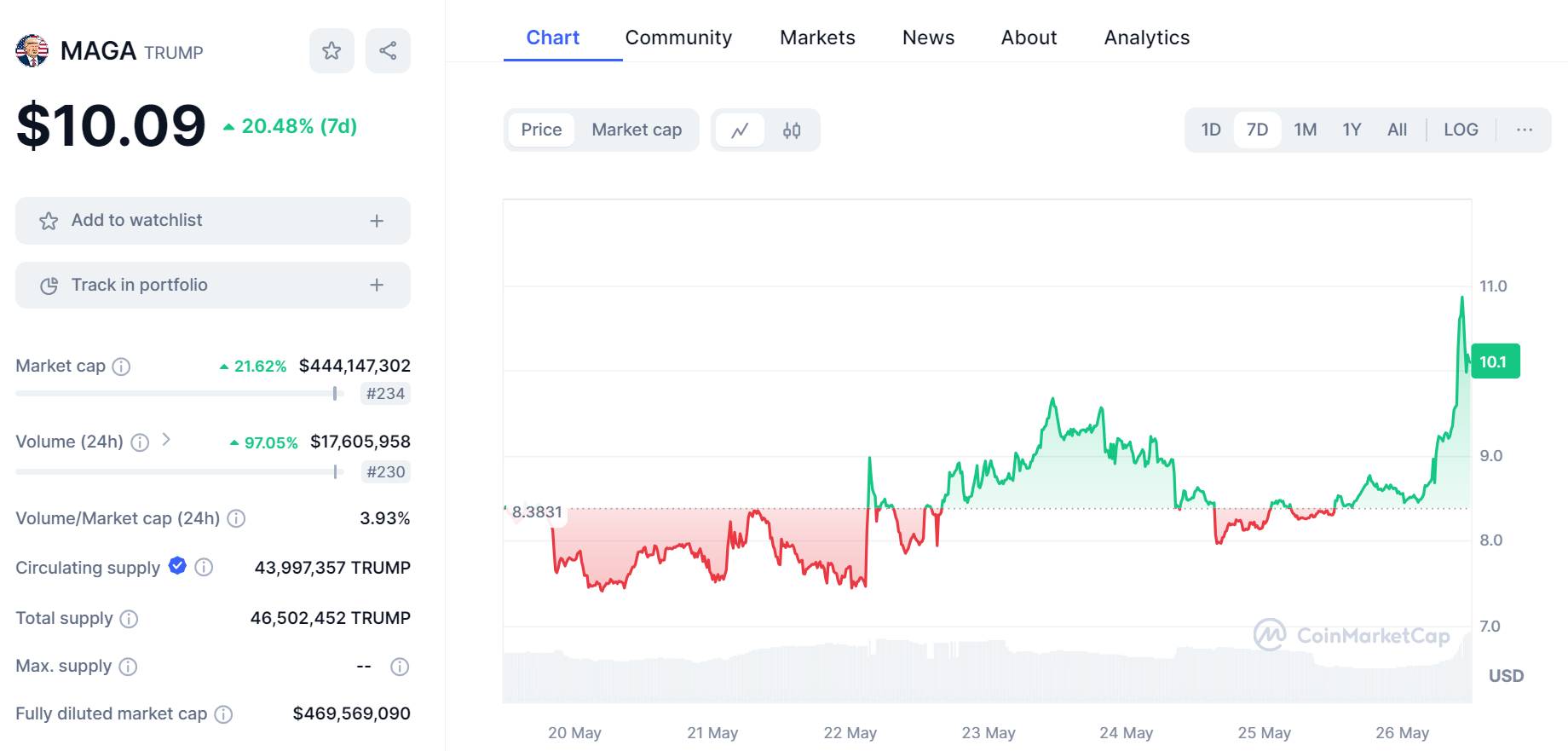Click the Volume rank progress bar
The width and height of the screenshot is (1568, 751).
pos(179,471)
